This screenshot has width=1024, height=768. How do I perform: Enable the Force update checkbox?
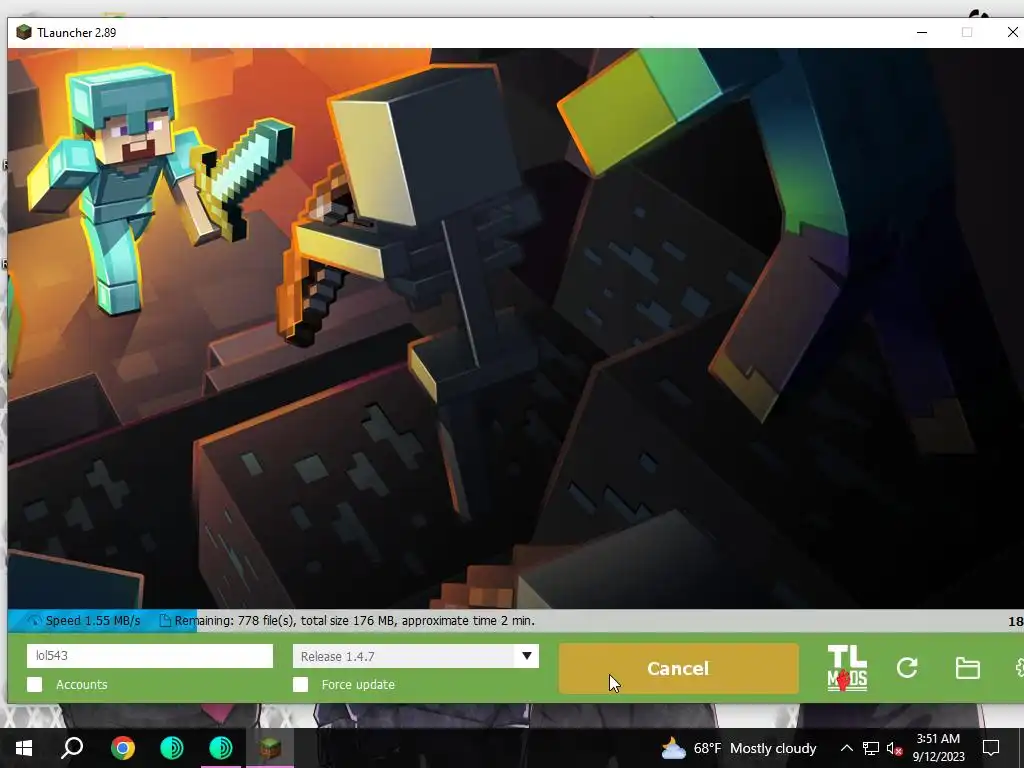[300, 684]
